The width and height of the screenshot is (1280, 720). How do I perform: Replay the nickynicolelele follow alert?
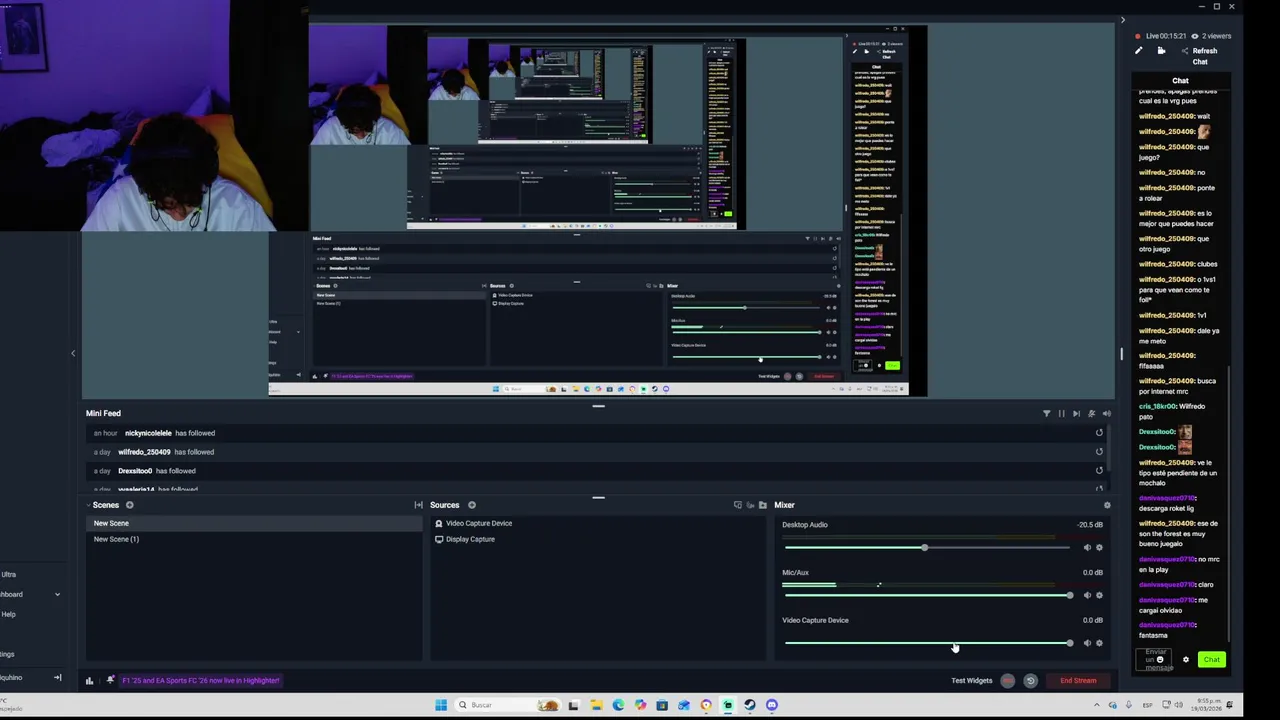[x=1099, y=433]
